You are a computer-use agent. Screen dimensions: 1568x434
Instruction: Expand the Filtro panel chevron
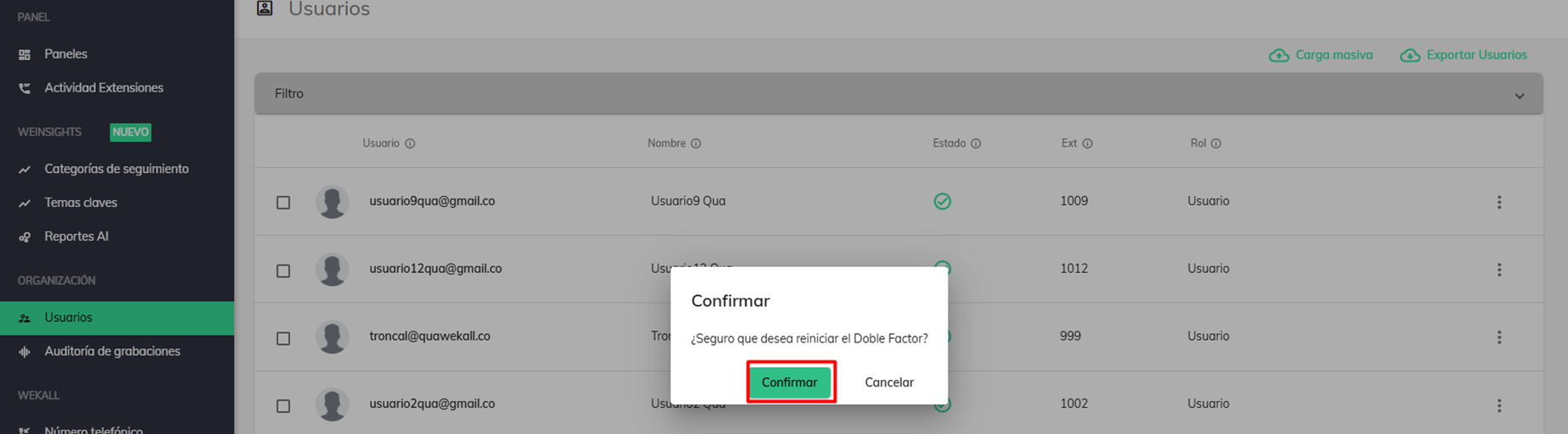click(1520, 96)
